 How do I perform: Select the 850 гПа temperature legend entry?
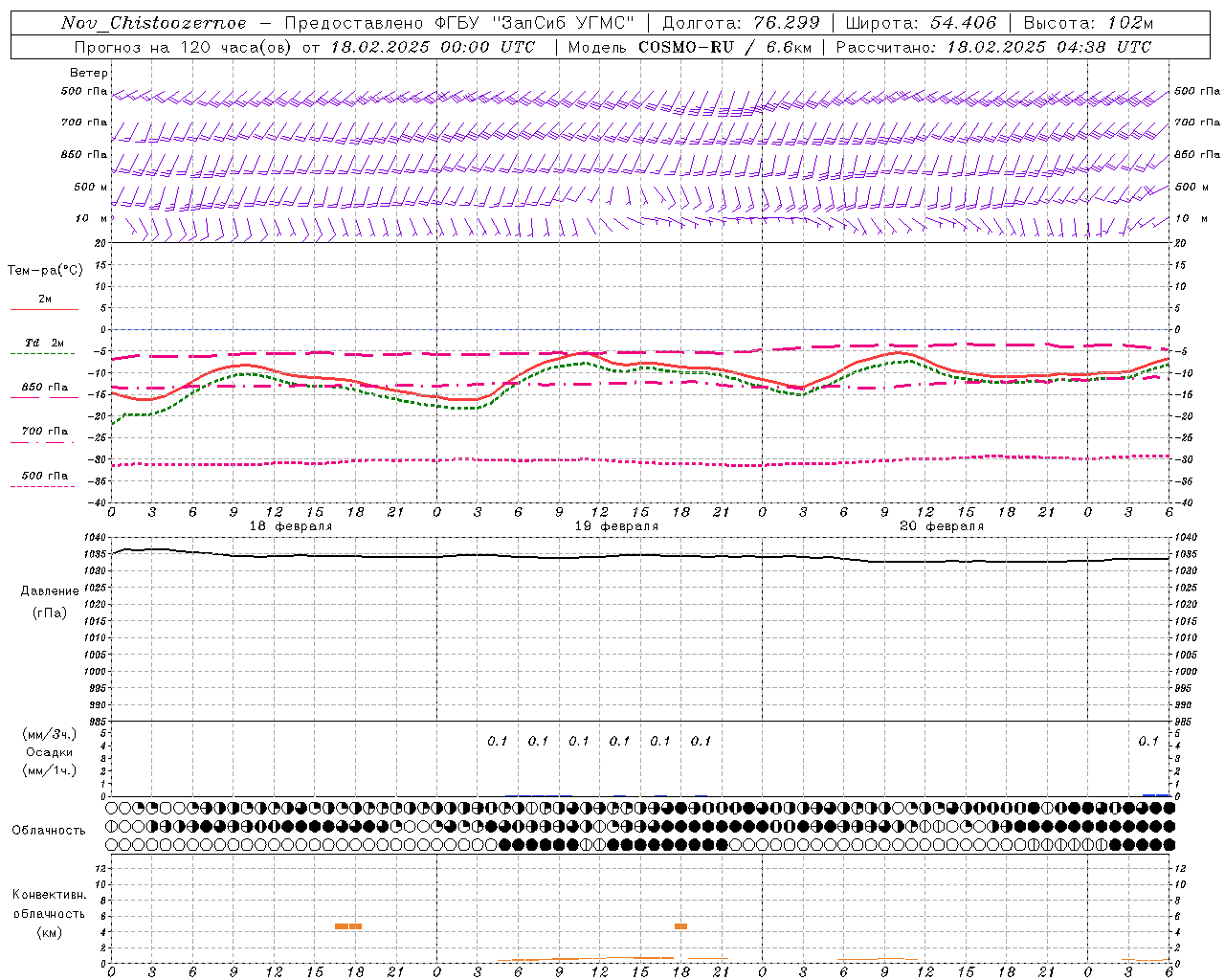coord(45,388)
